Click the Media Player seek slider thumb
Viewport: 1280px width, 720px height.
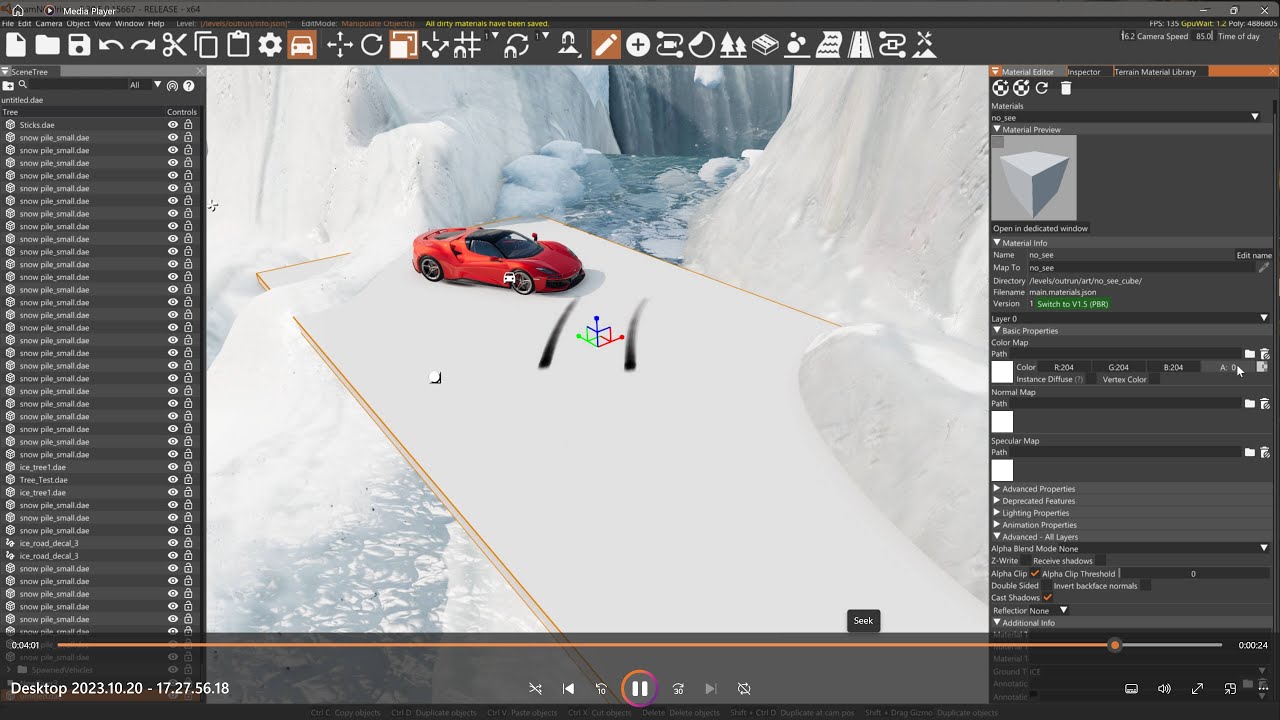tap(1115, 645)
